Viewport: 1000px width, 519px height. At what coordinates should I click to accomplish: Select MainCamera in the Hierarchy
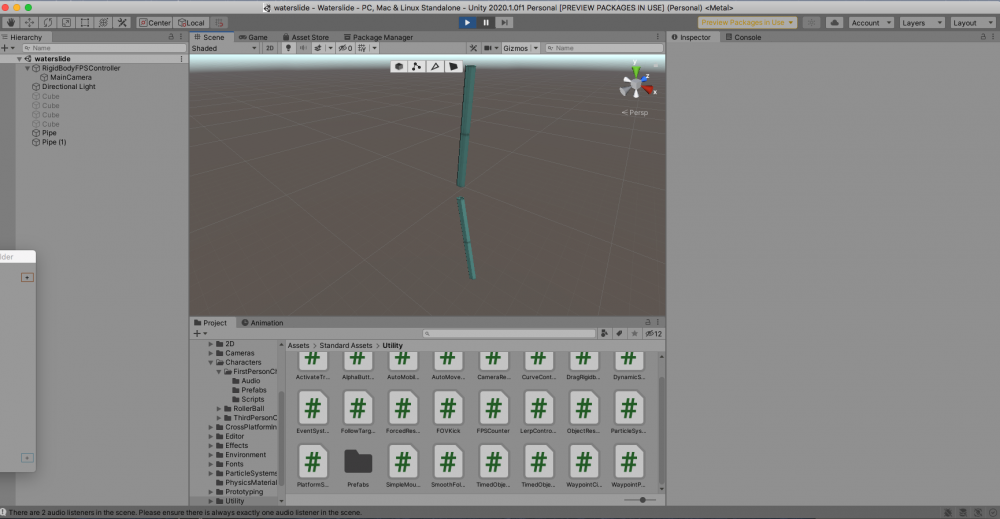pyautogui.click(x=70, y=77)
